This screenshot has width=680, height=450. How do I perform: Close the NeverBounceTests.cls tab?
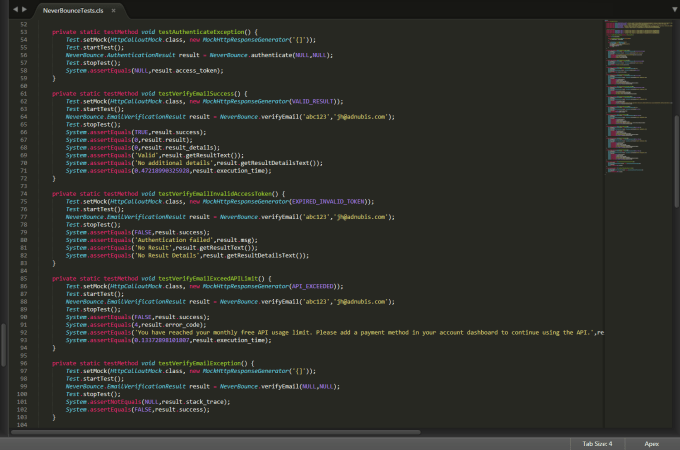click(x=114, y=10)
